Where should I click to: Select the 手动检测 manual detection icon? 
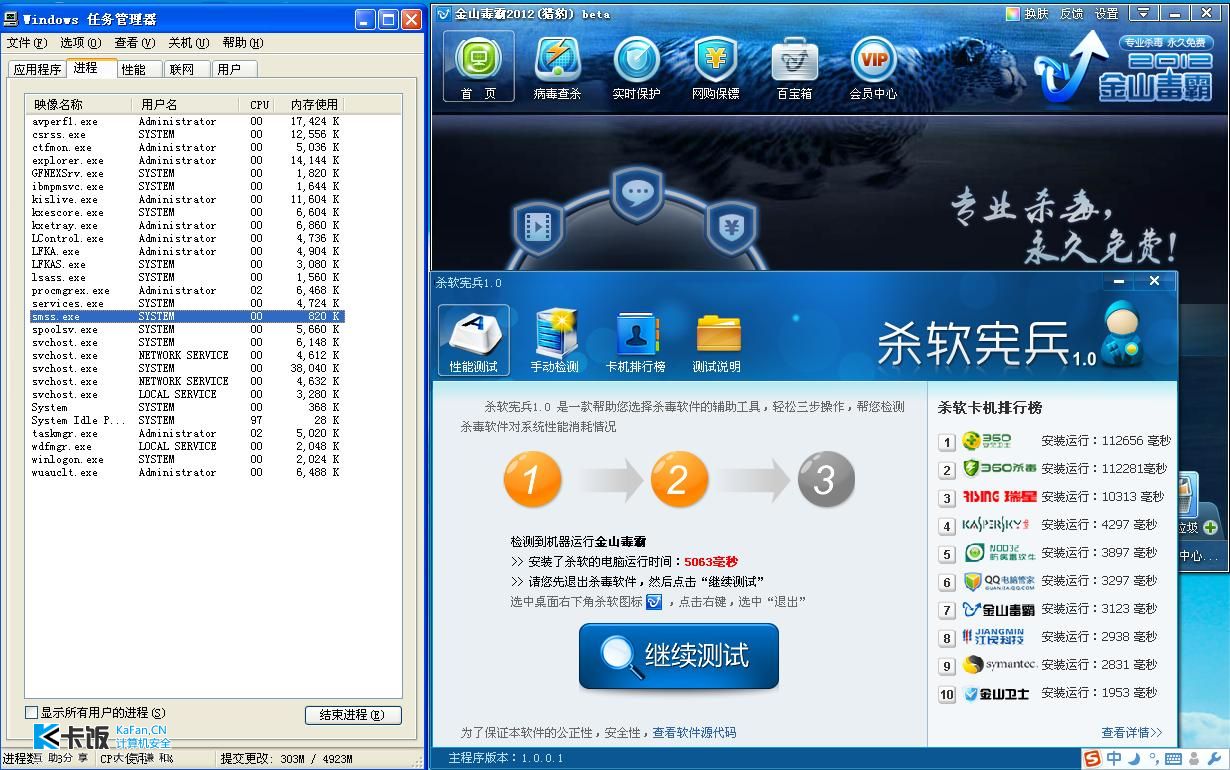pos(555,341)
